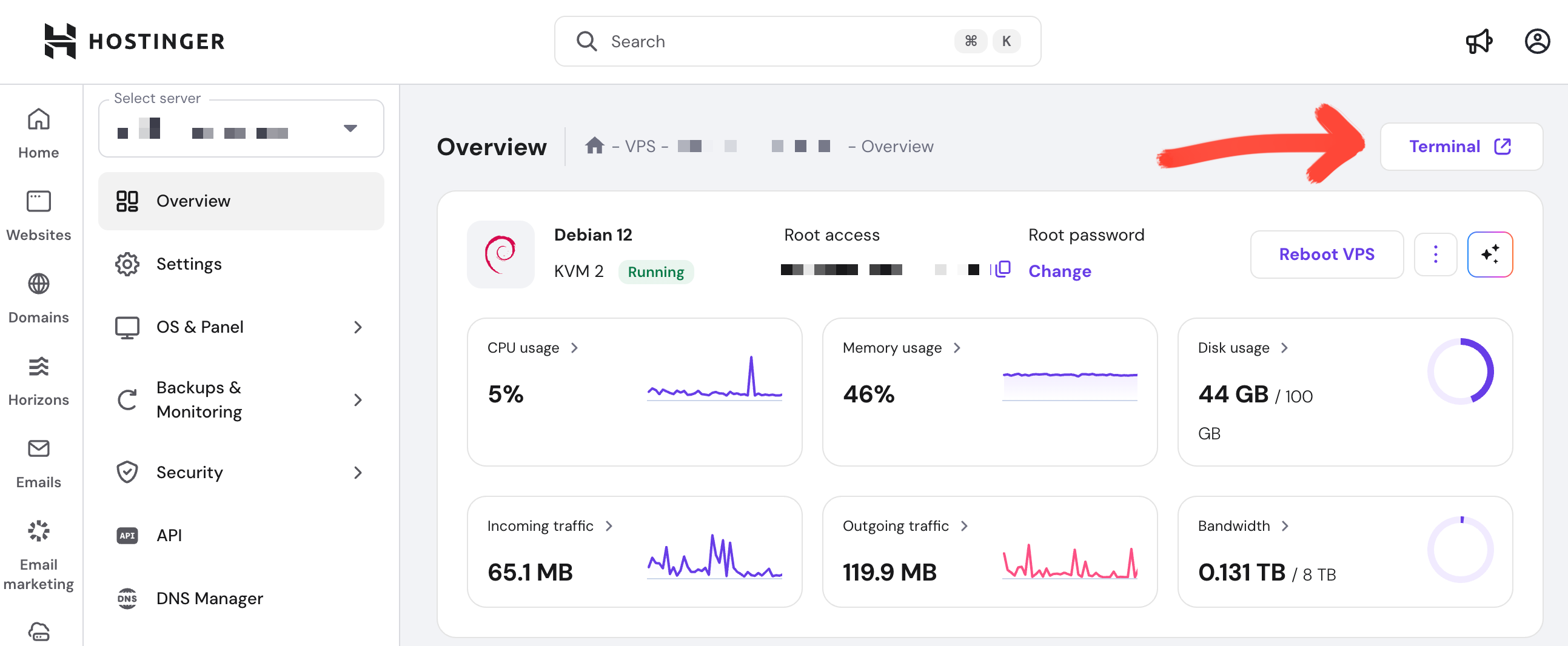This screenshot has height=646, width=1568.
Task: Click the Disk usage circular progress ring
Action: click(1460, 371)
